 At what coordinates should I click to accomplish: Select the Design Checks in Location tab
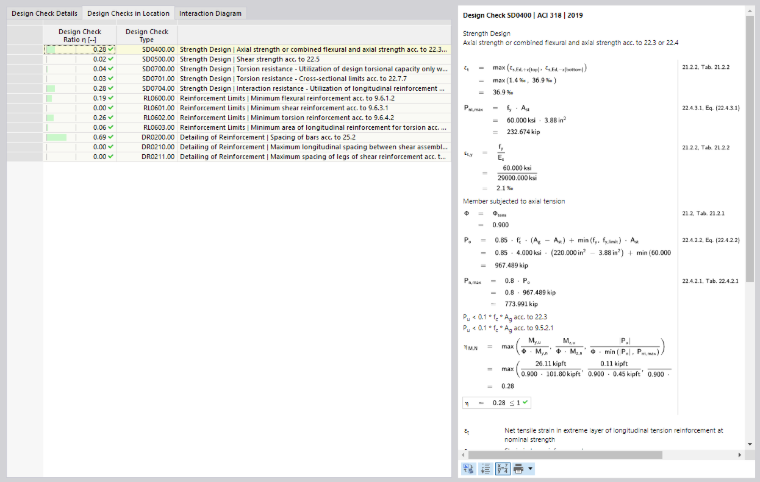(x=128, y=14)
